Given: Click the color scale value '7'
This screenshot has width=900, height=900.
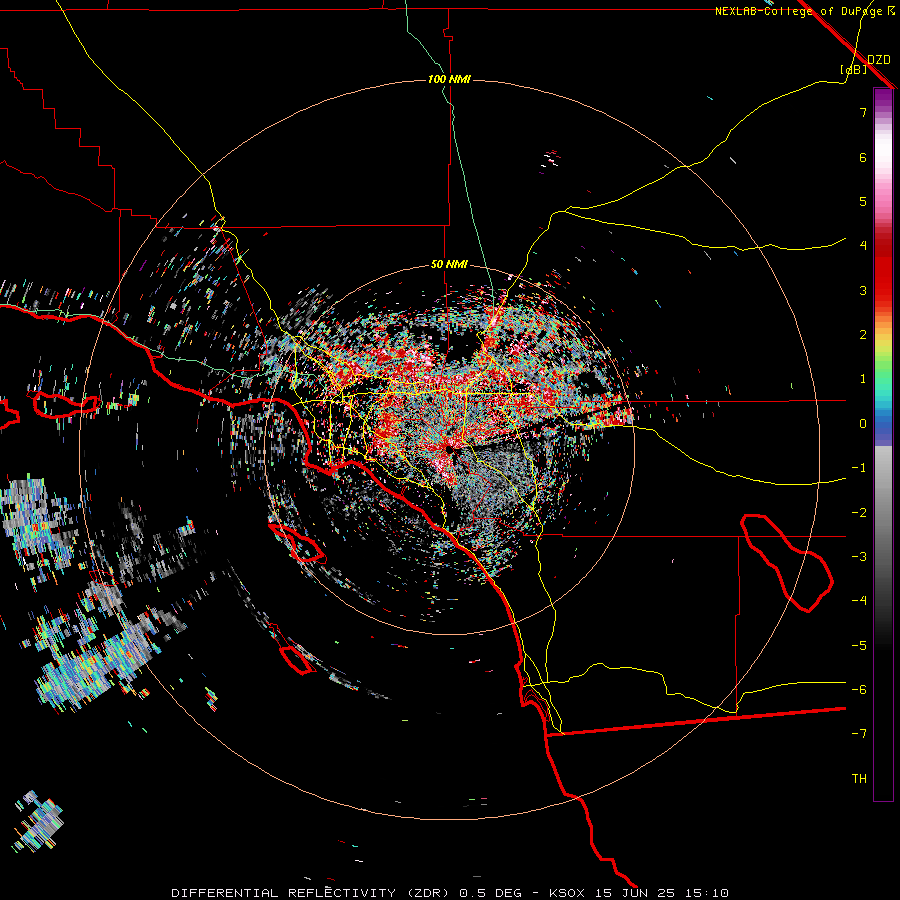Looking at the screenshot, I should pos(863,112).
